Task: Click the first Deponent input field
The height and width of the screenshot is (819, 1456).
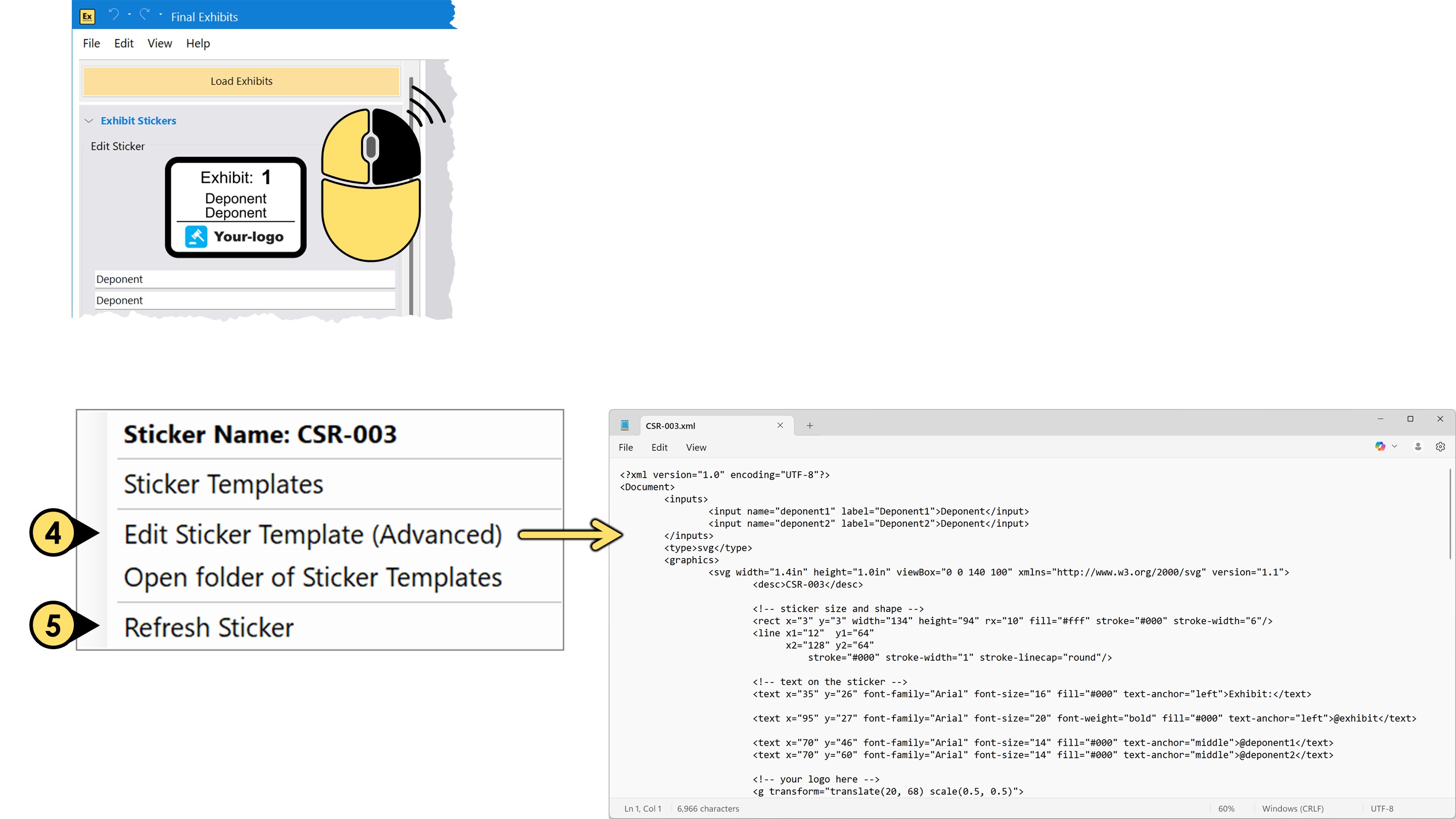Action: pyautogui.click(x=244, y=279)
